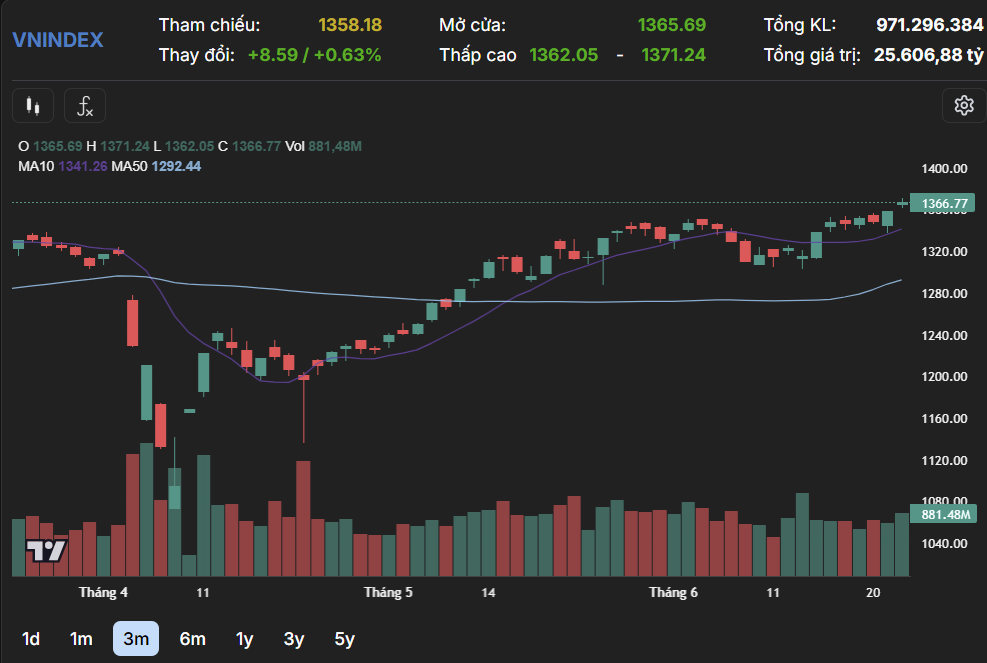The image size is (987, 663).
Task: Click the 1160.00 price axis label
Action: coord(944,418)
